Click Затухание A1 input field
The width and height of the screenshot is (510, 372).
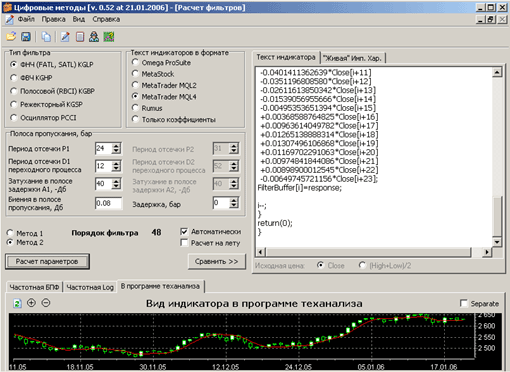tap(104, 184)
